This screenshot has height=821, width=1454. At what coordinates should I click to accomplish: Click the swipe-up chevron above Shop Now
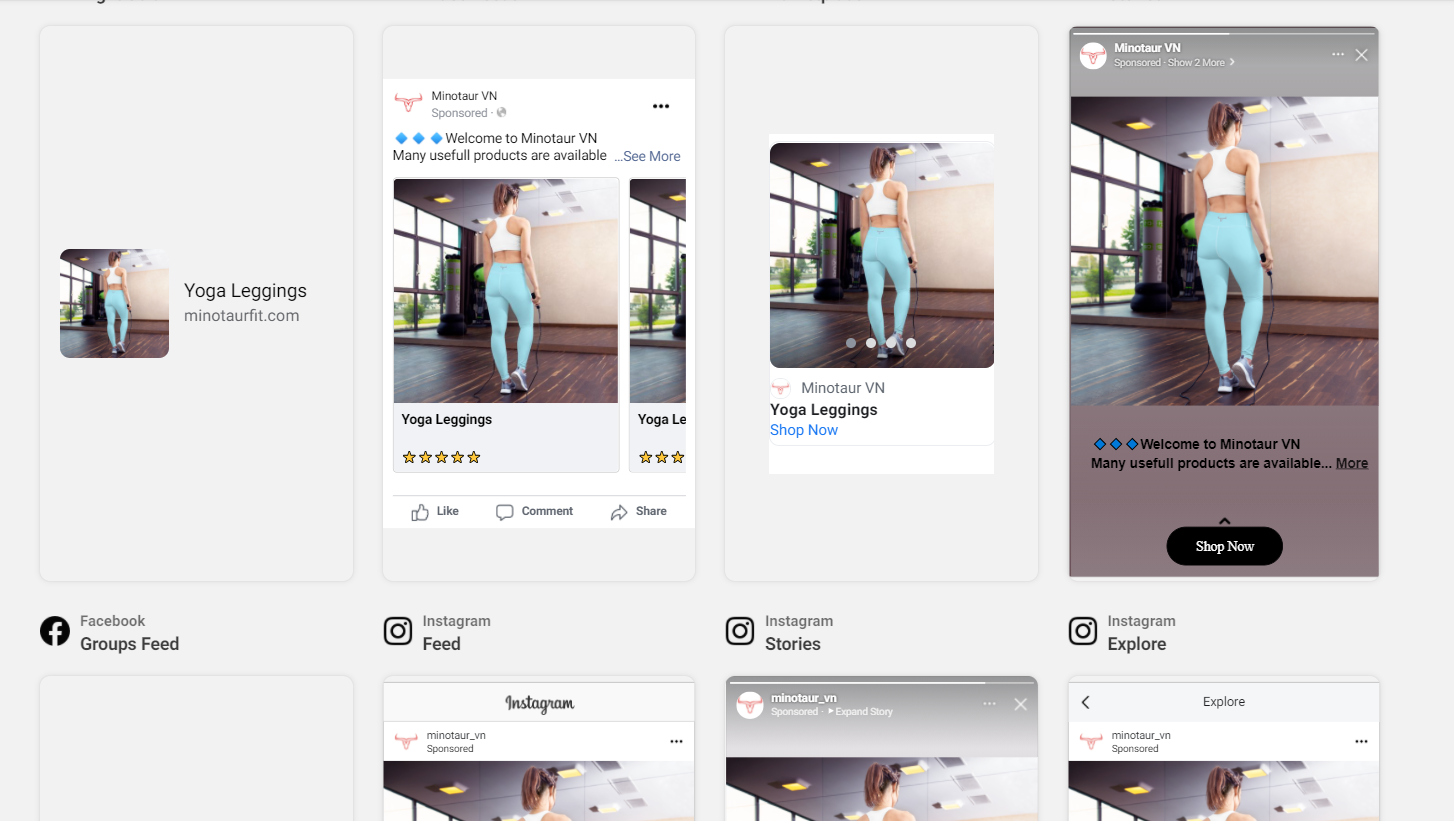1224,520
